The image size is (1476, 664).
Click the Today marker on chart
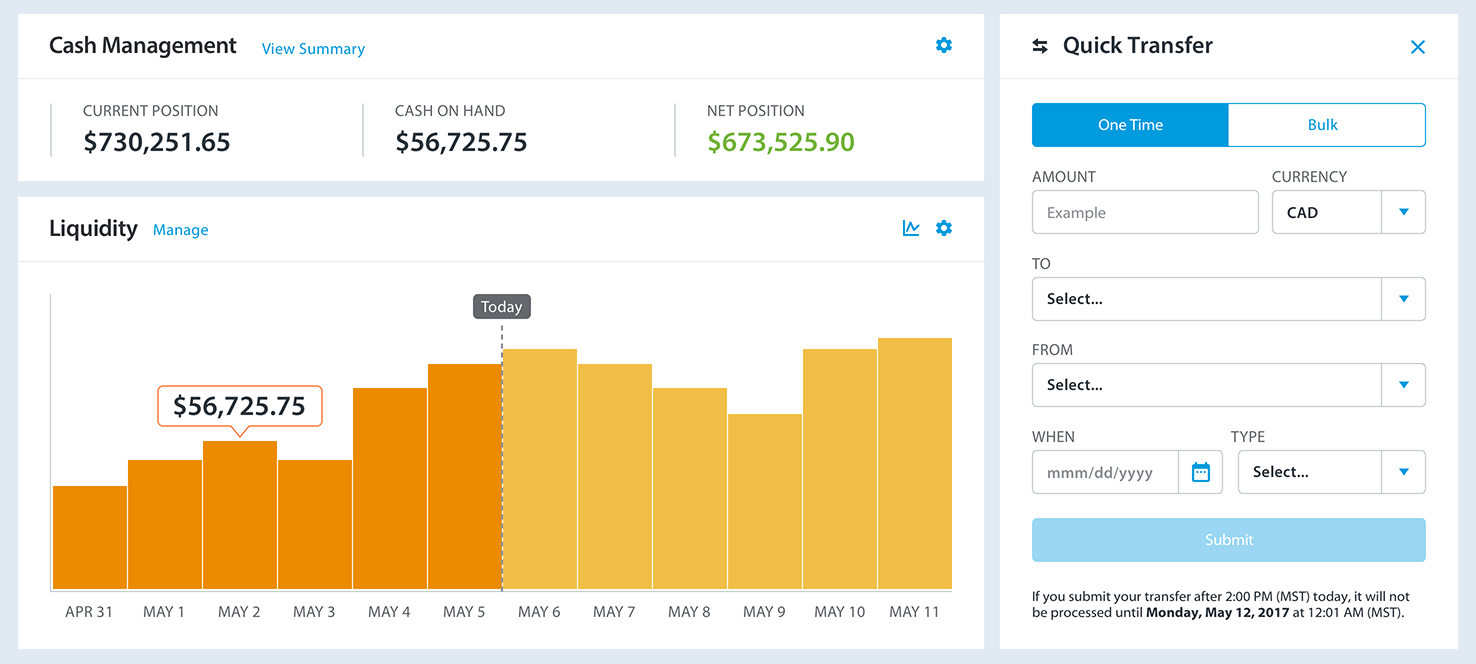(x=501, y=307)
